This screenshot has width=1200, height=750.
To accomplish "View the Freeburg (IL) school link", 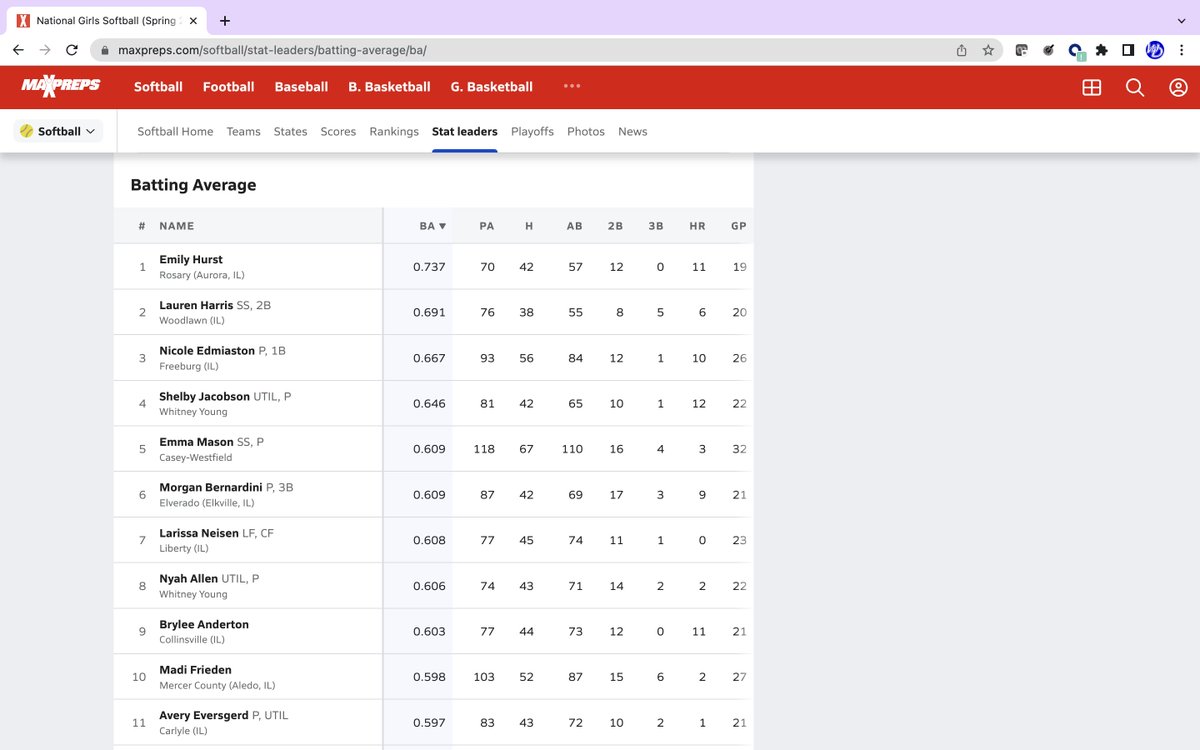I will (190, 365).
